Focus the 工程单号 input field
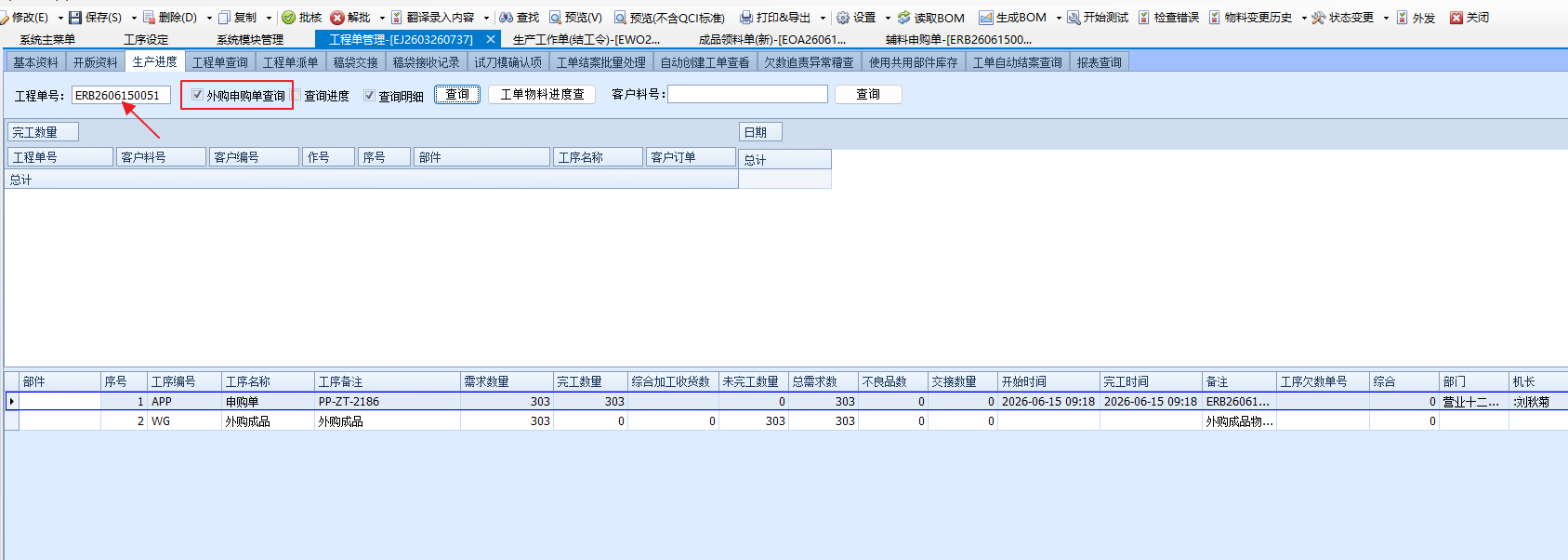 [x=121, y=95]
